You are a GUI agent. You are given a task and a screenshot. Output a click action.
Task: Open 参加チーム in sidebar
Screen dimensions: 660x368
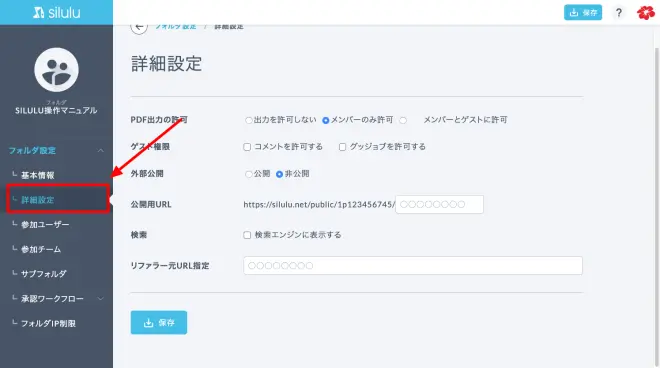coord(41,249)
